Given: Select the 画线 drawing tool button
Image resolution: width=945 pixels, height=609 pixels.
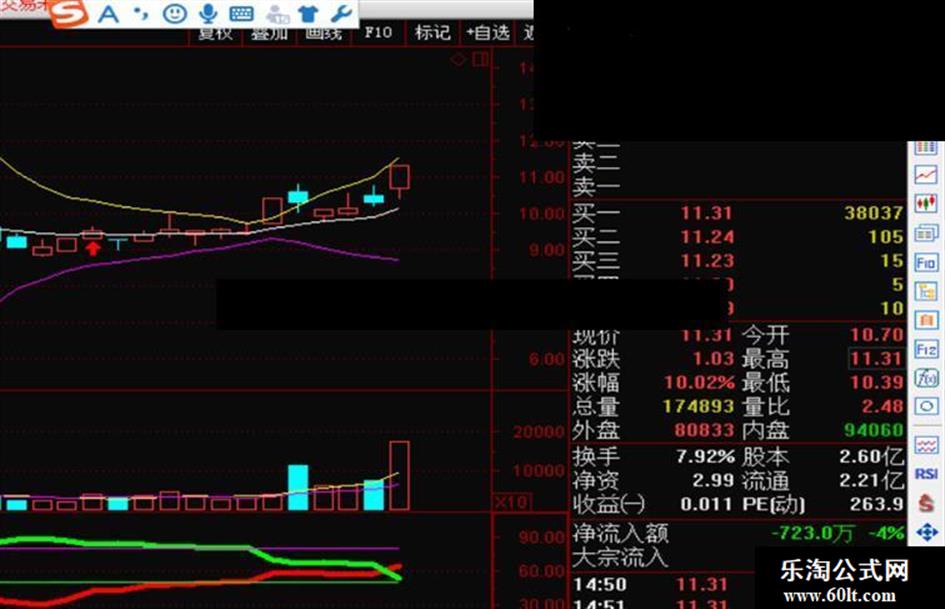Looking at the screenshot, I should [x=324, y=33].
